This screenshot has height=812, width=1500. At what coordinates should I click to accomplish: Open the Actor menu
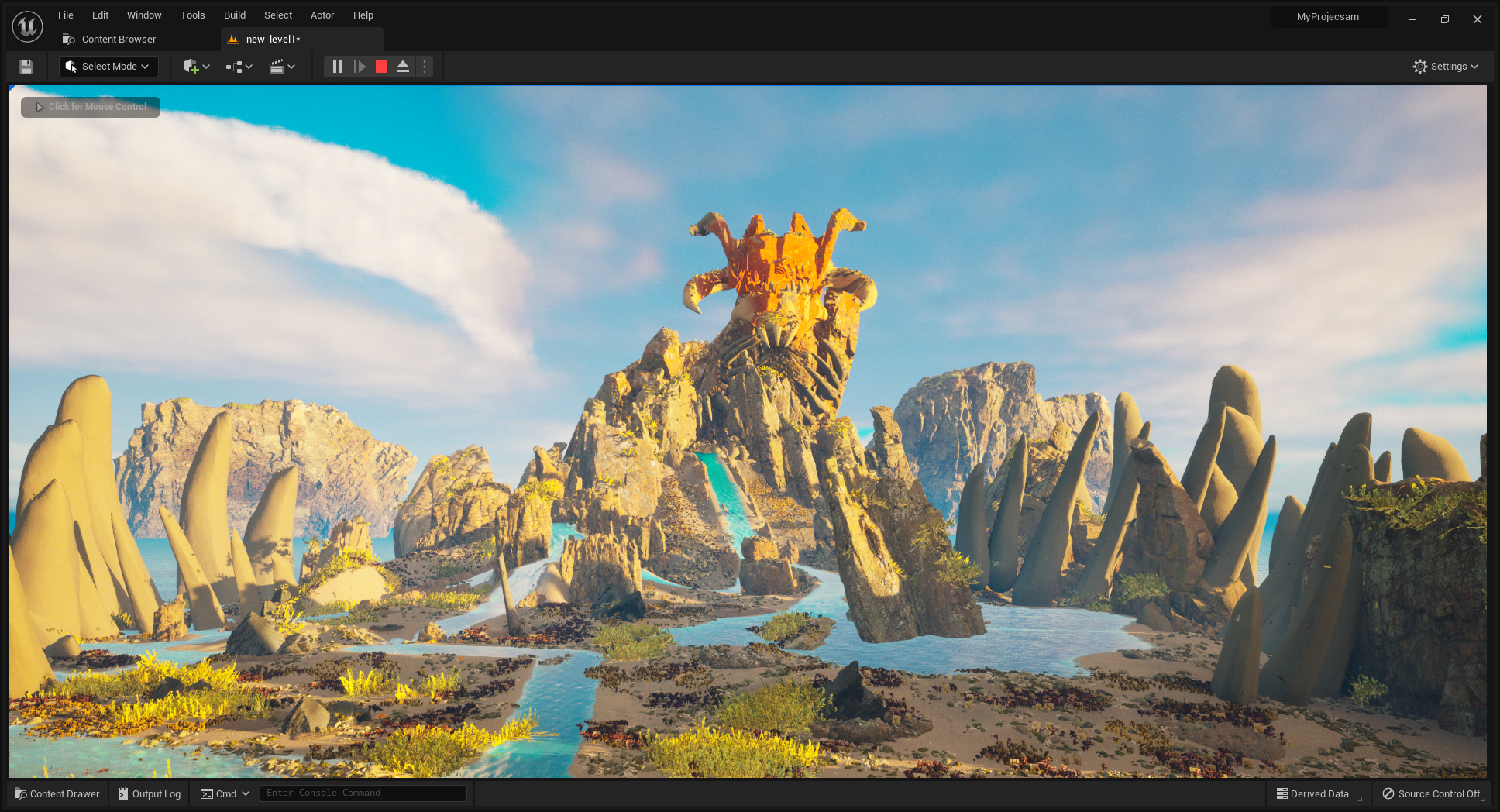322,15
